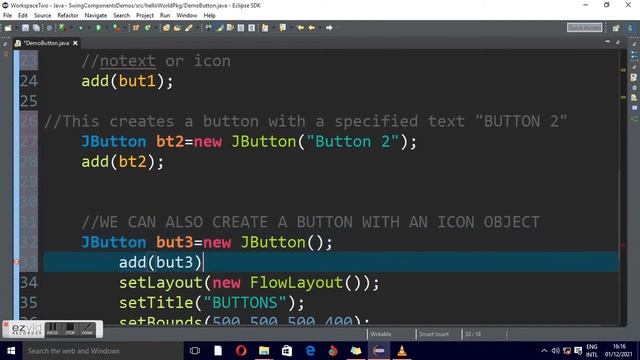The width and height of the screenshot is (640, 360).
Task: Open Opera browser from taskbar
Action: [241, 351]
